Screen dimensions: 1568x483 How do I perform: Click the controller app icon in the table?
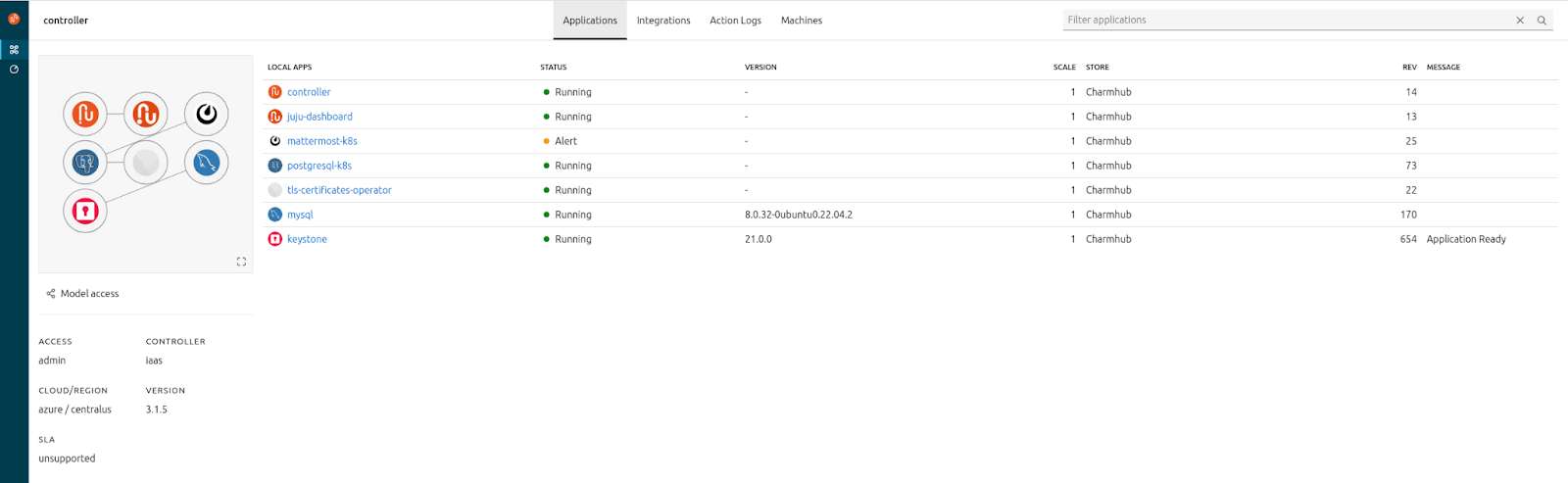coord(275,92)
